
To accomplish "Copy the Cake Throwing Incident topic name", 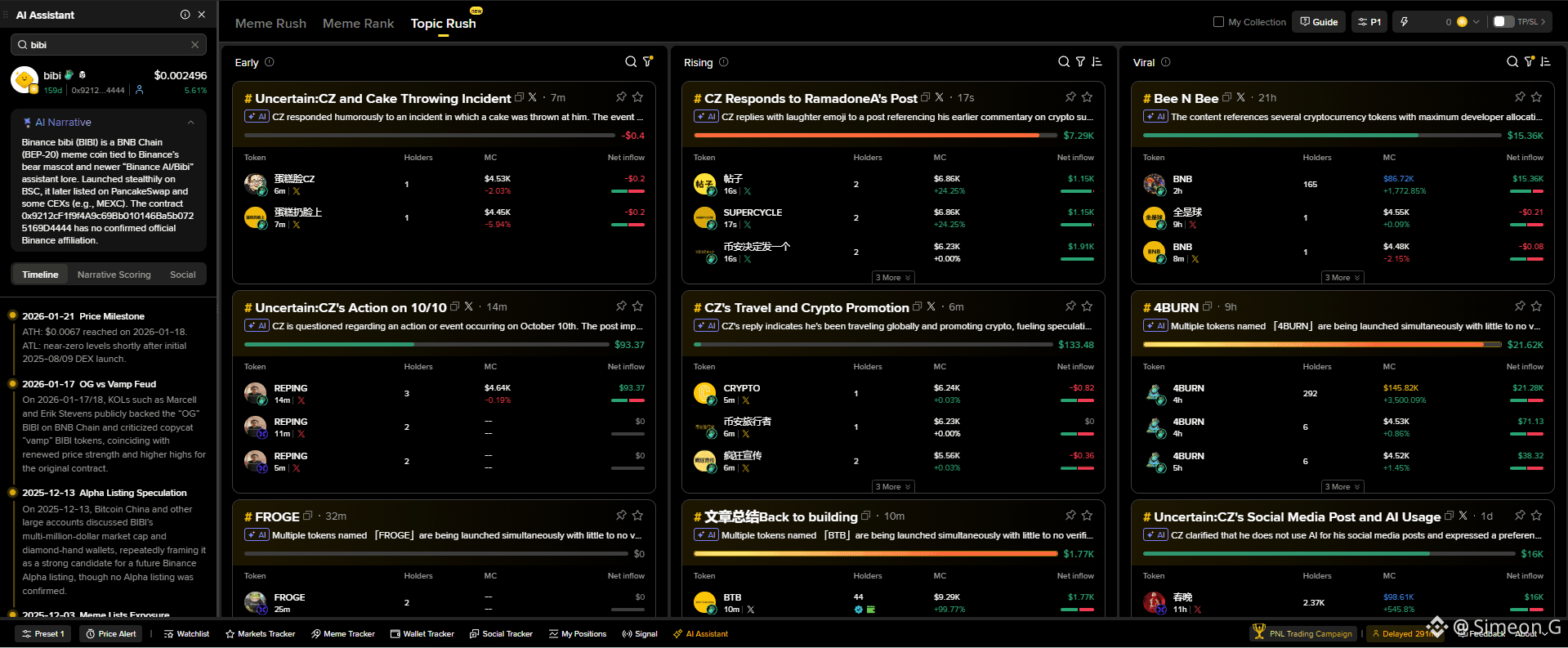I will [519, 98].
